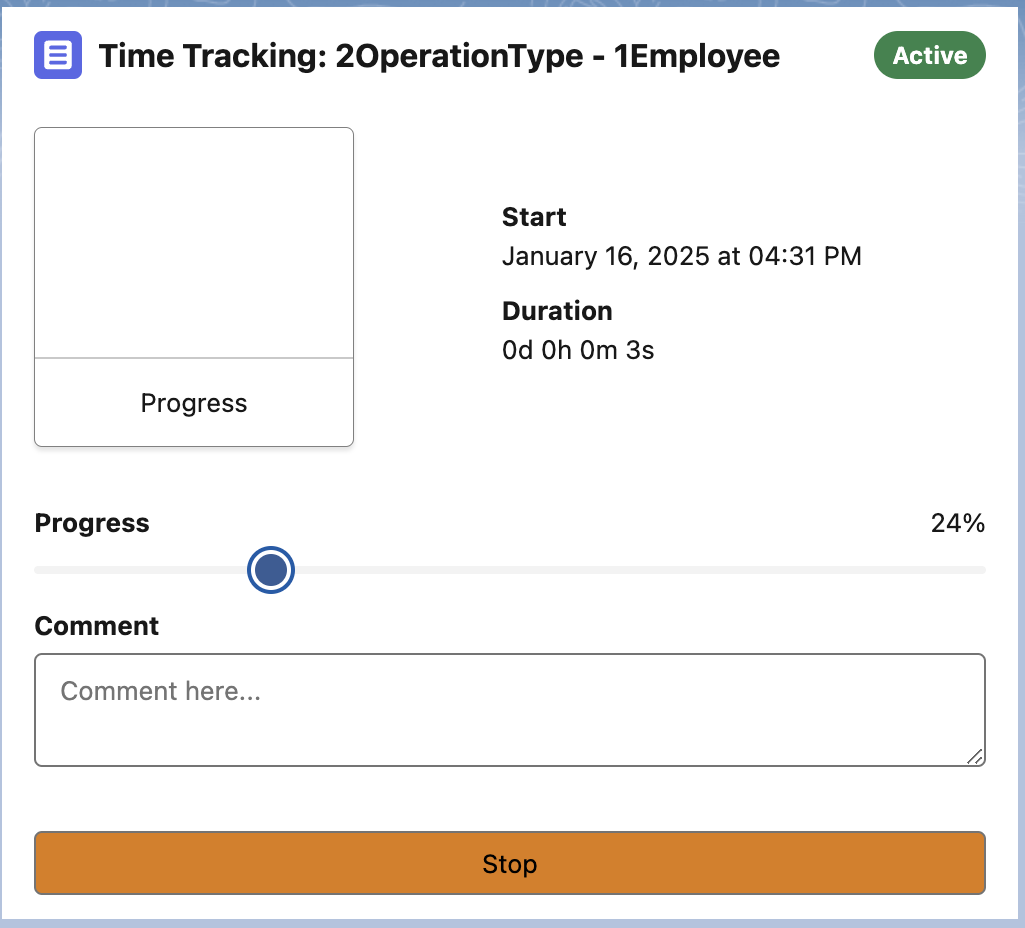Focus the Comment text area

pyautogui.click(x=509, y=709)
